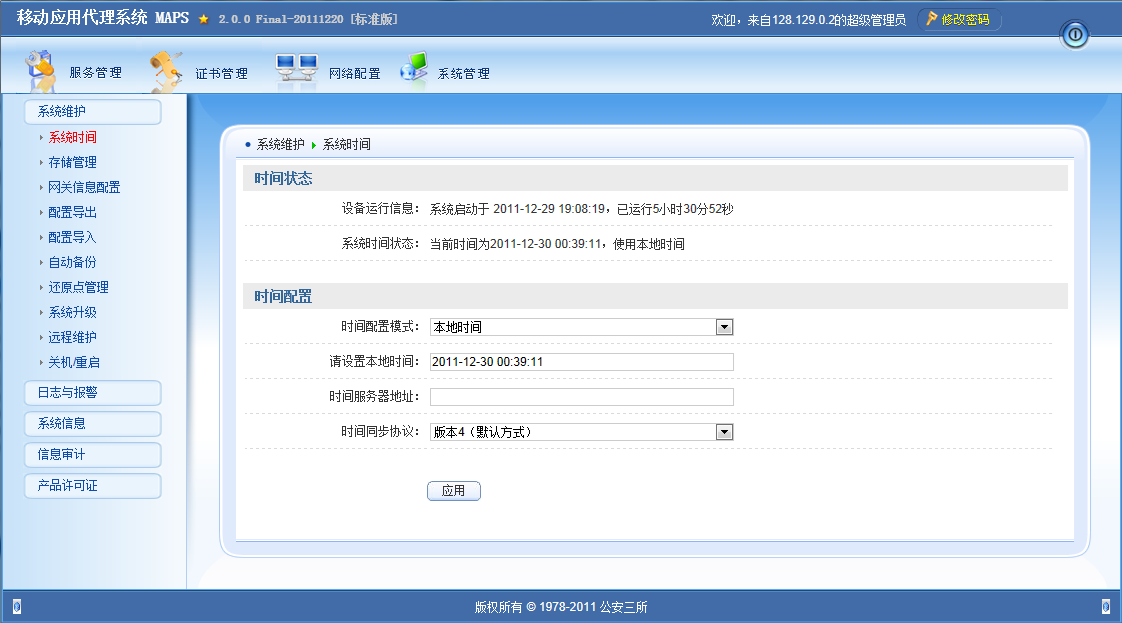Click the left arrow icon in footer
This screenshot has width=1122, height=623.
pos(16,606)
